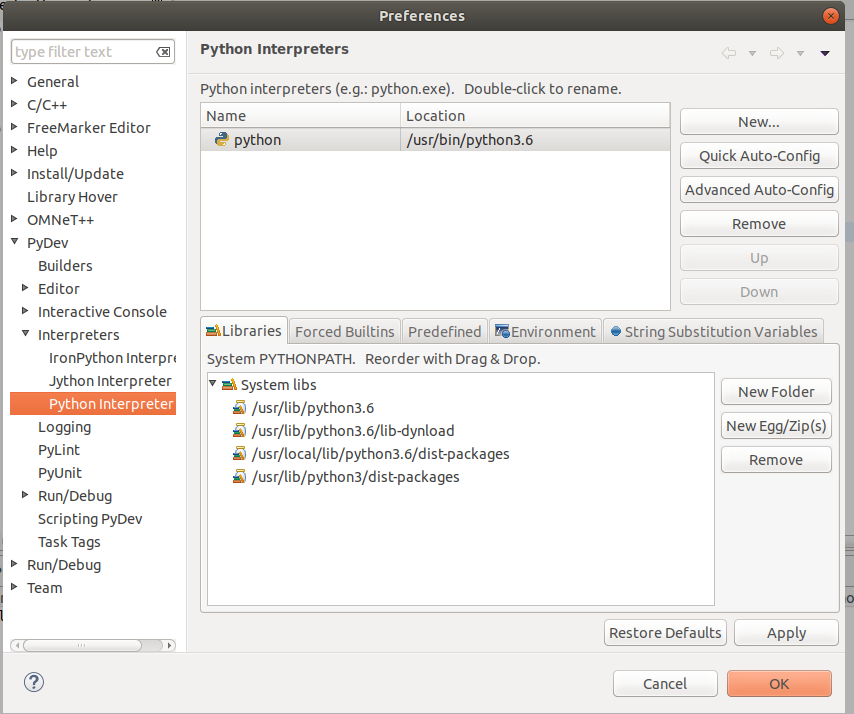Expand Run/Debug under PyDev
Viewport: 854px width, 714px height.
(25, 495)
